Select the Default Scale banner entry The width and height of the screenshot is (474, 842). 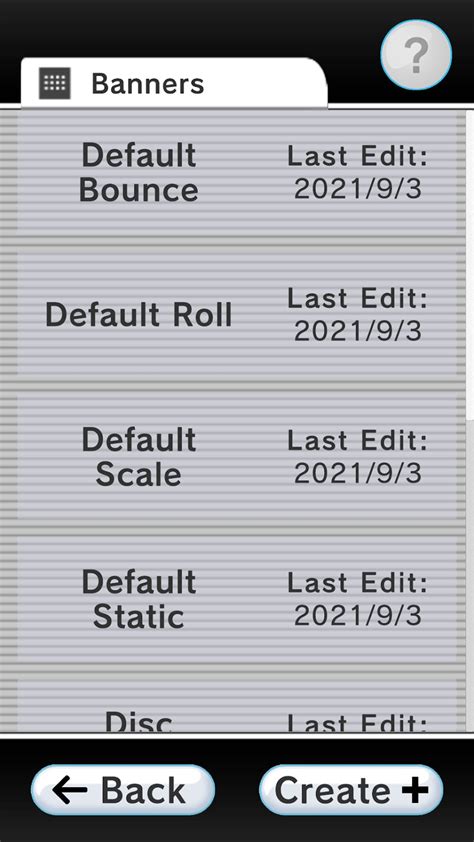233,457
